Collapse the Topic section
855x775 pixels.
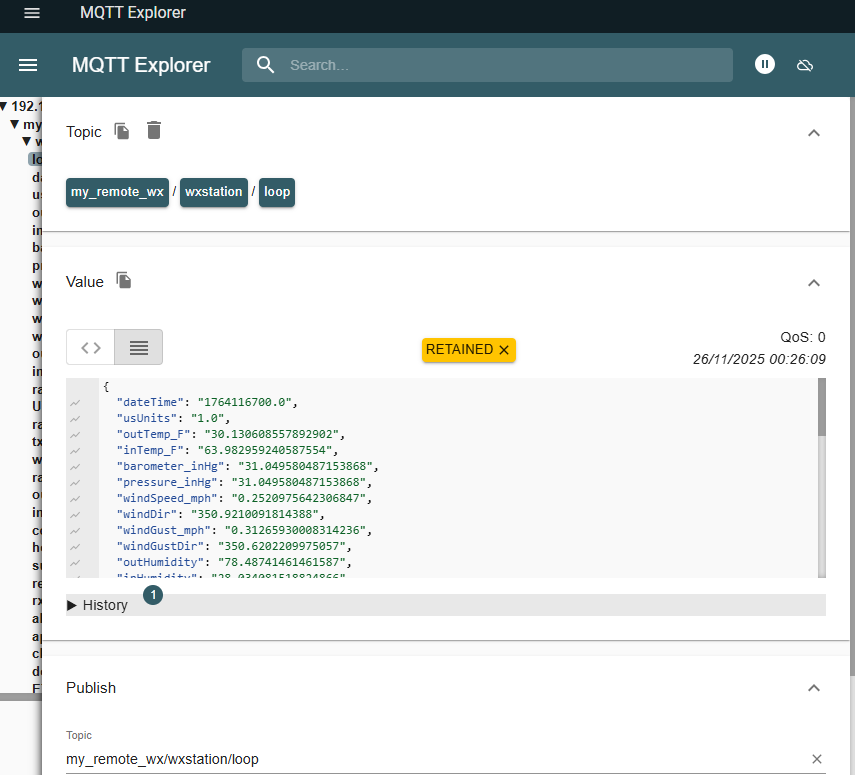pyautogui.click(x=814, y=133)
